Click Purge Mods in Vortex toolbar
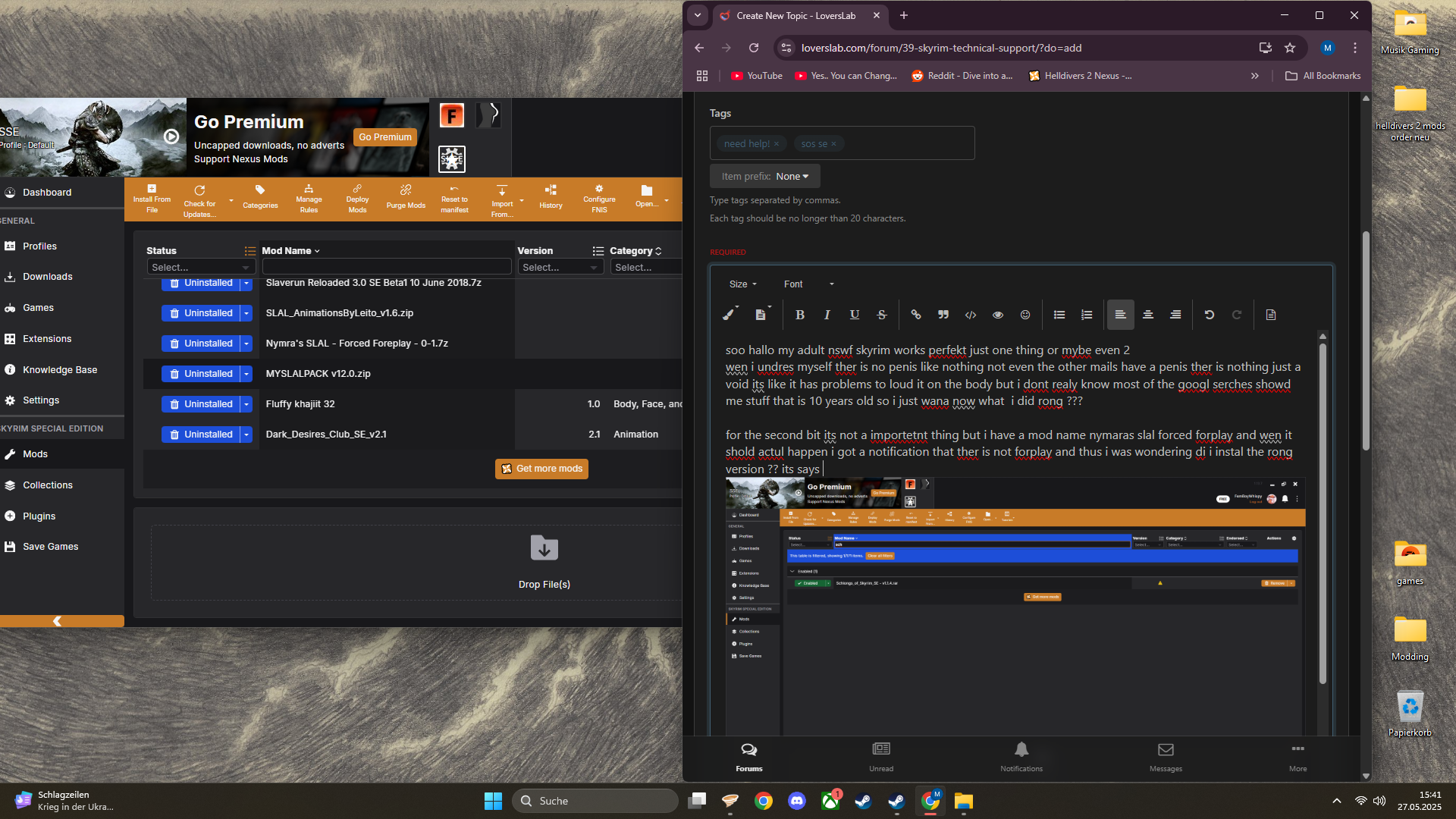Image resolution: width=1456 pixels, height=819 pixels. pos(406,197)
